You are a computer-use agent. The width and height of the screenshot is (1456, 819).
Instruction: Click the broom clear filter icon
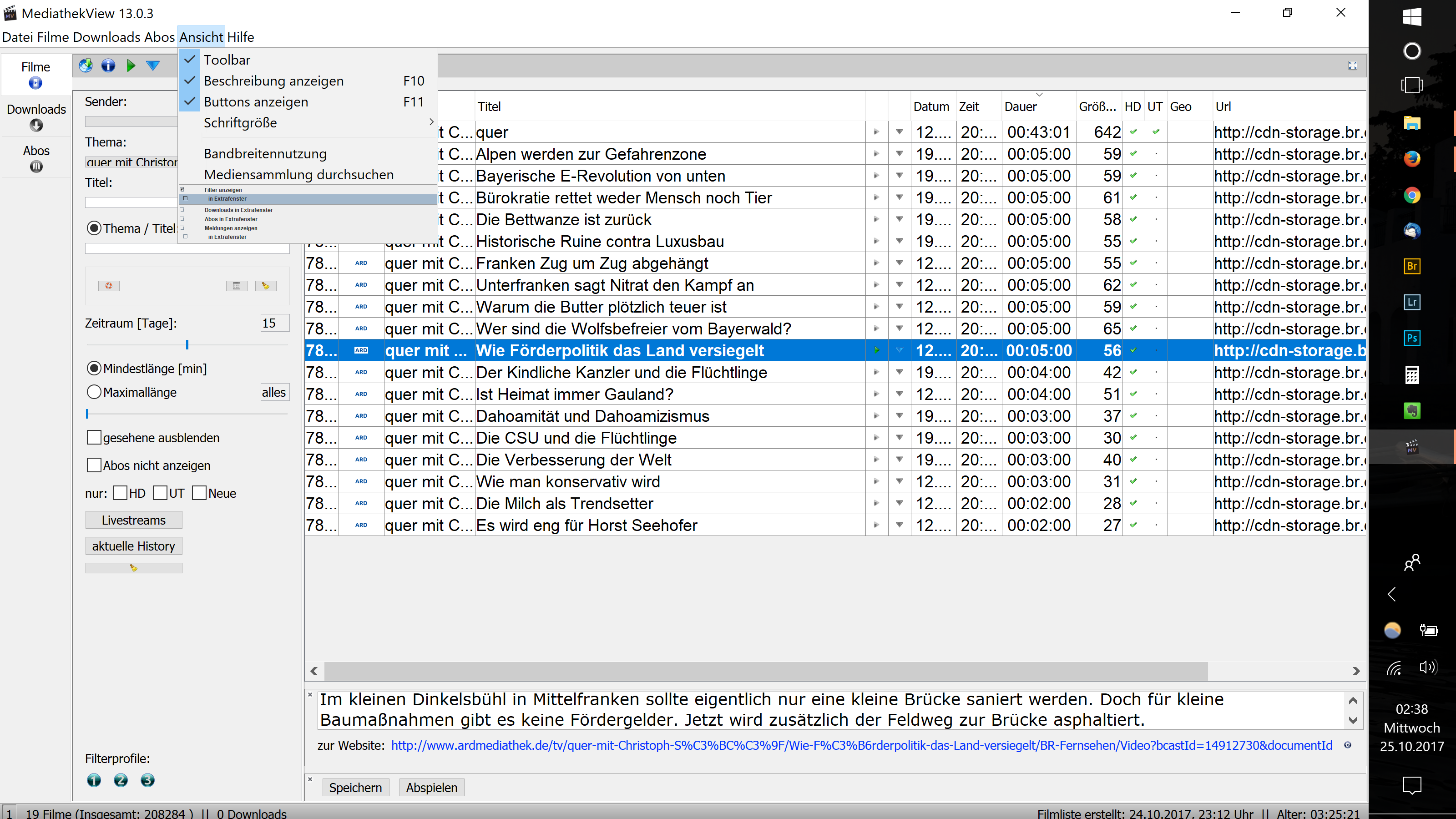tap(266, 286)
